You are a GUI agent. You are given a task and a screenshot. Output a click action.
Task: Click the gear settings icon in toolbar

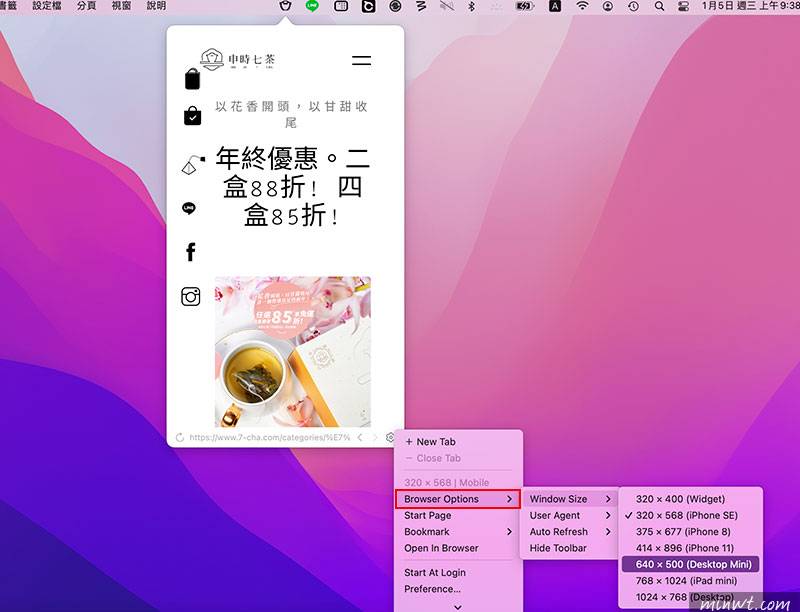(x=390, y=438)
